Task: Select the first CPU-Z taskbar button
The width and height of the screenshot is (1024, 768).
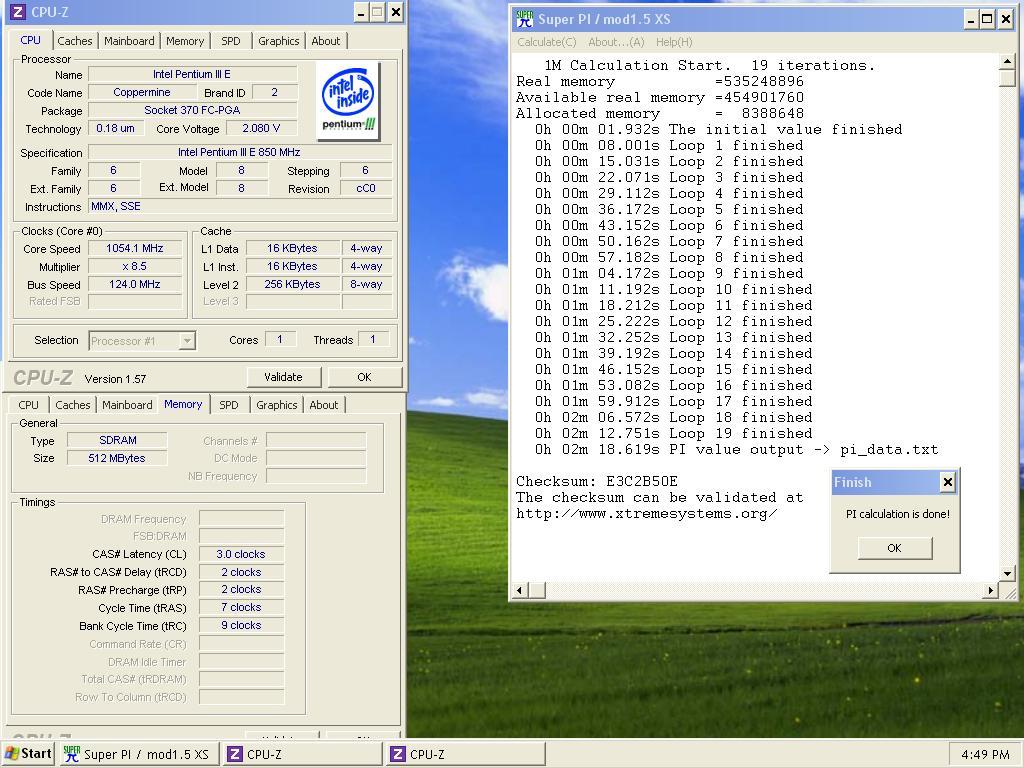Action: [302, 754]
